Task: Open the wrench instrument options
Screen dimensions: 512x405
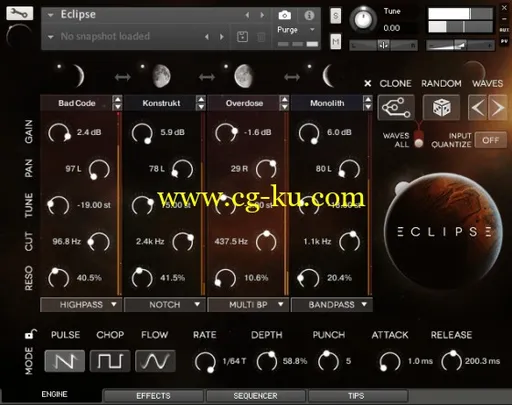Action: [x=19, y=13]
